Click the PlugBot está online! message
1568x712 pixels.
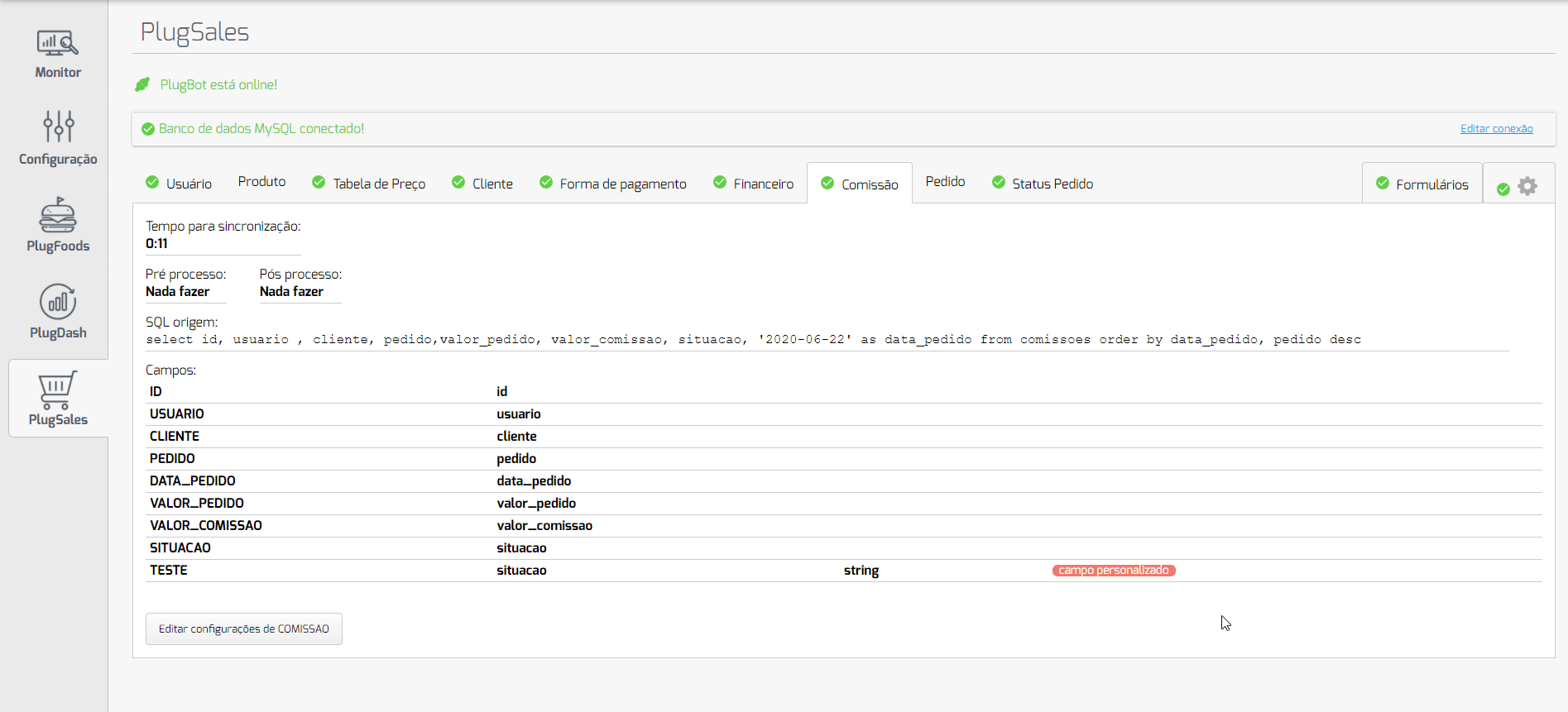pyautogui.click(x=218, y=84)
